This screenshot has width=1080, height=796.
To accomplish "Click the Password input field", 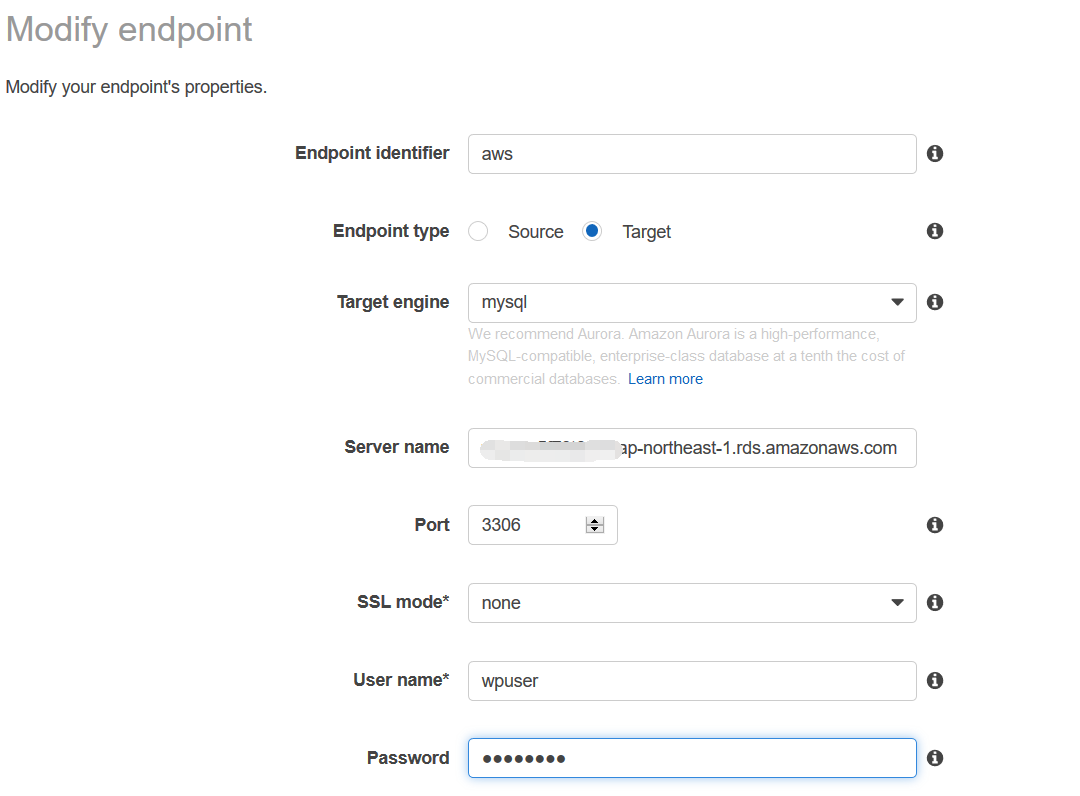I will (x=692, y=758).
